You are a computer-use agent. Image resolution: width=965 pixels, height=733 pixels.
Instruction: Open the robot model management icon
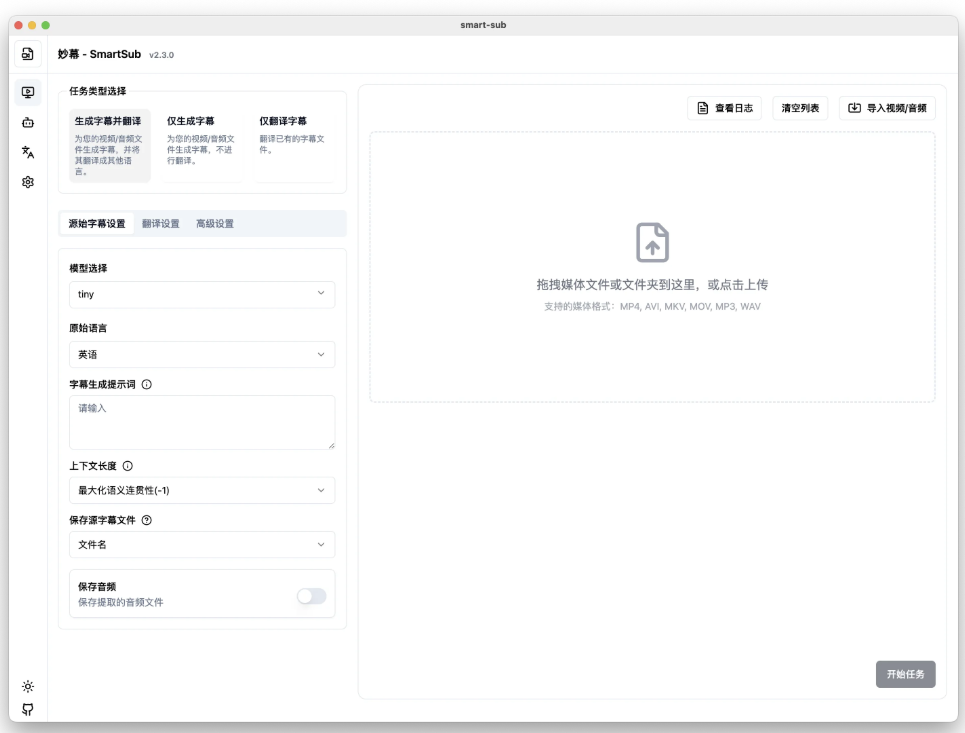(28, 122)
